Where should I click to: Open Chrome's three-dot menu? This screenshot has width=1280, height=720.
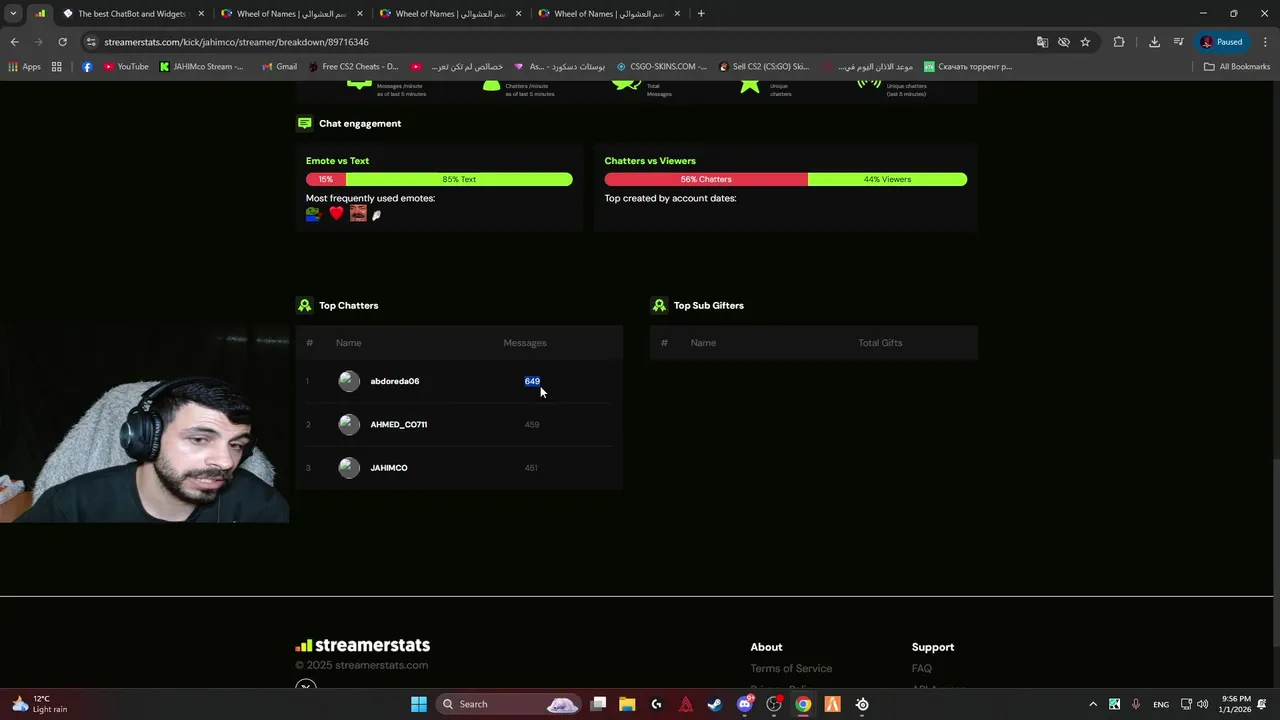click(1266, 42)
